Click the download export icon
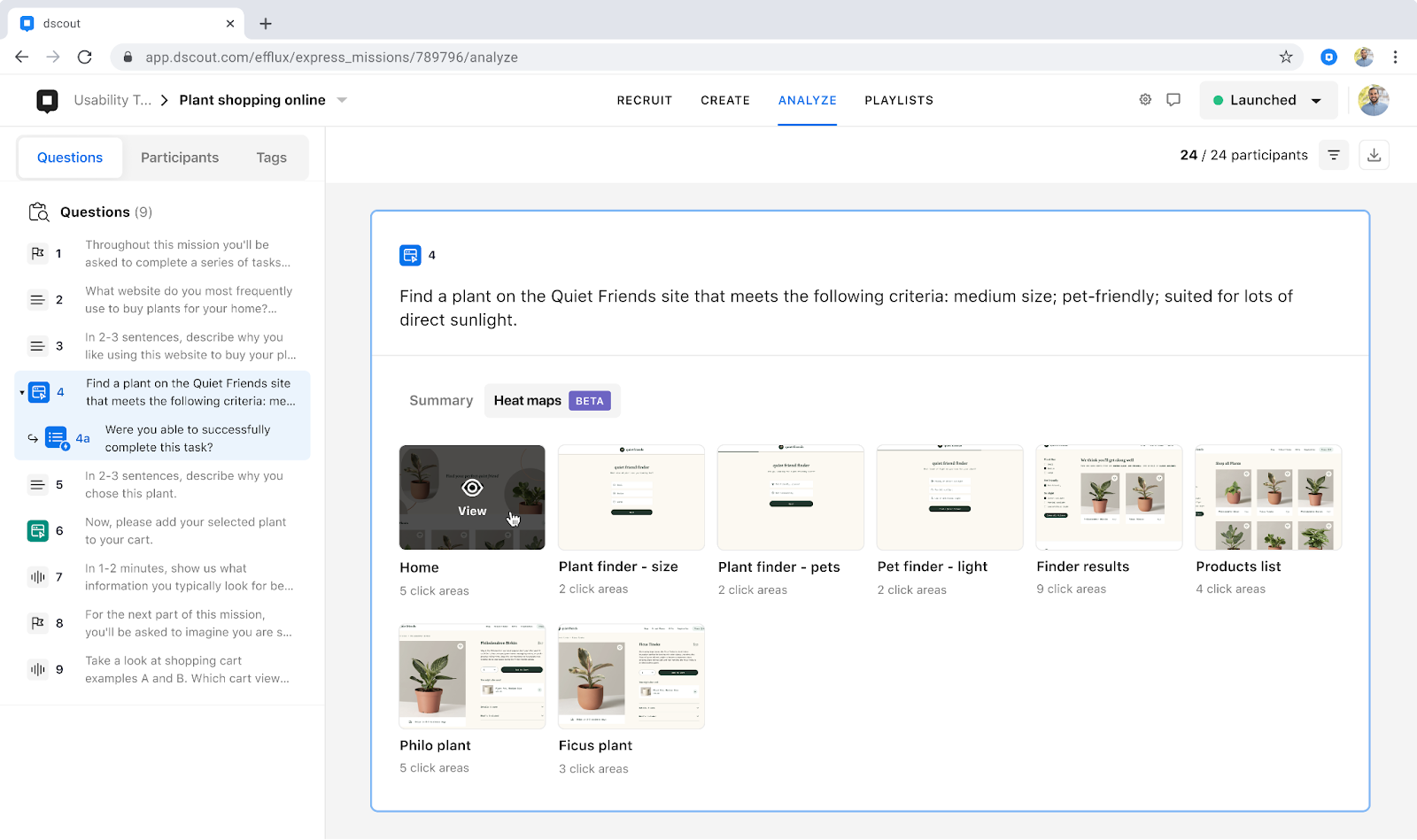Screen dimensions: 1417x840 1374,155
